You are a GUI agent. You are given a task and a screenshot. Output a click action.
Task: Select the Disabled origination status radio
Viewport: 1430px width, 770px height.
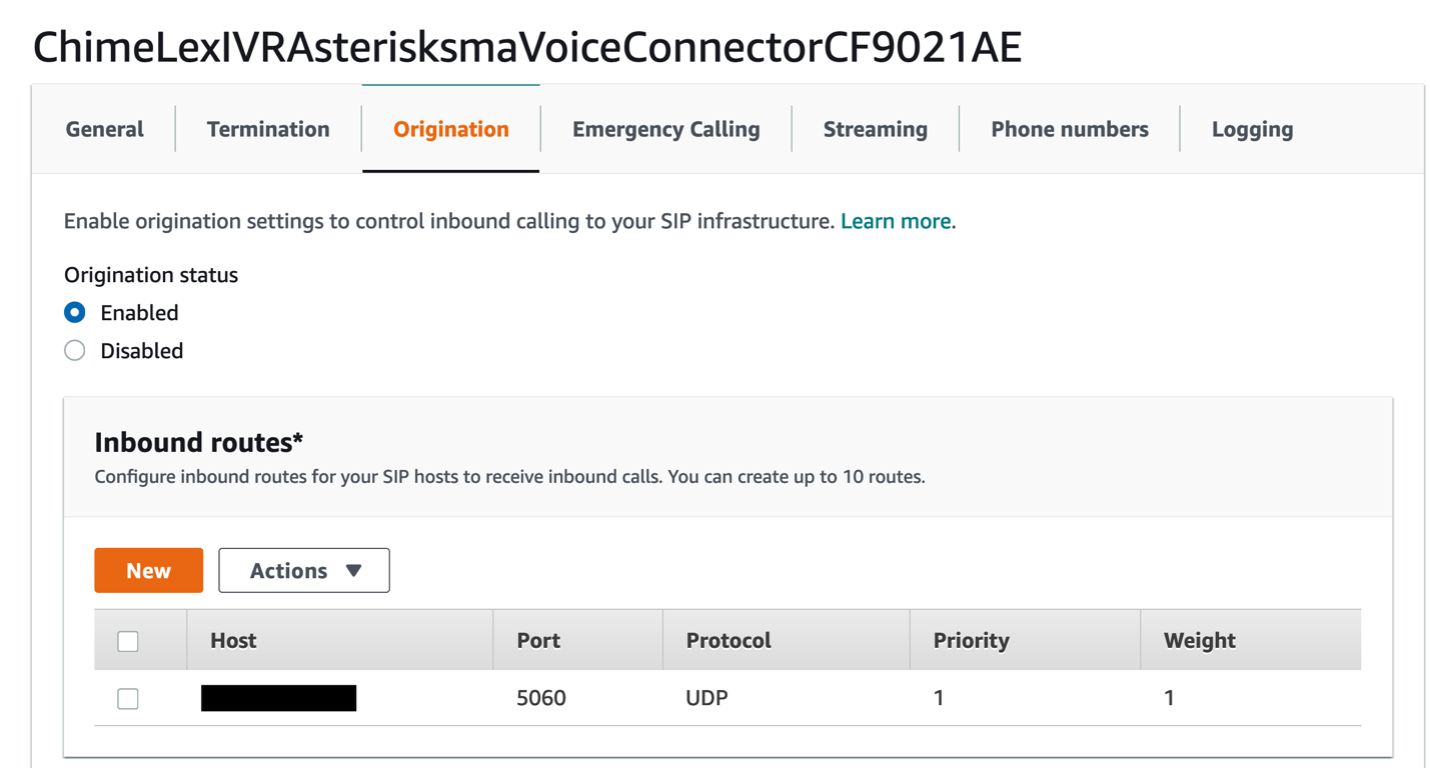click(x=75, y=351)
